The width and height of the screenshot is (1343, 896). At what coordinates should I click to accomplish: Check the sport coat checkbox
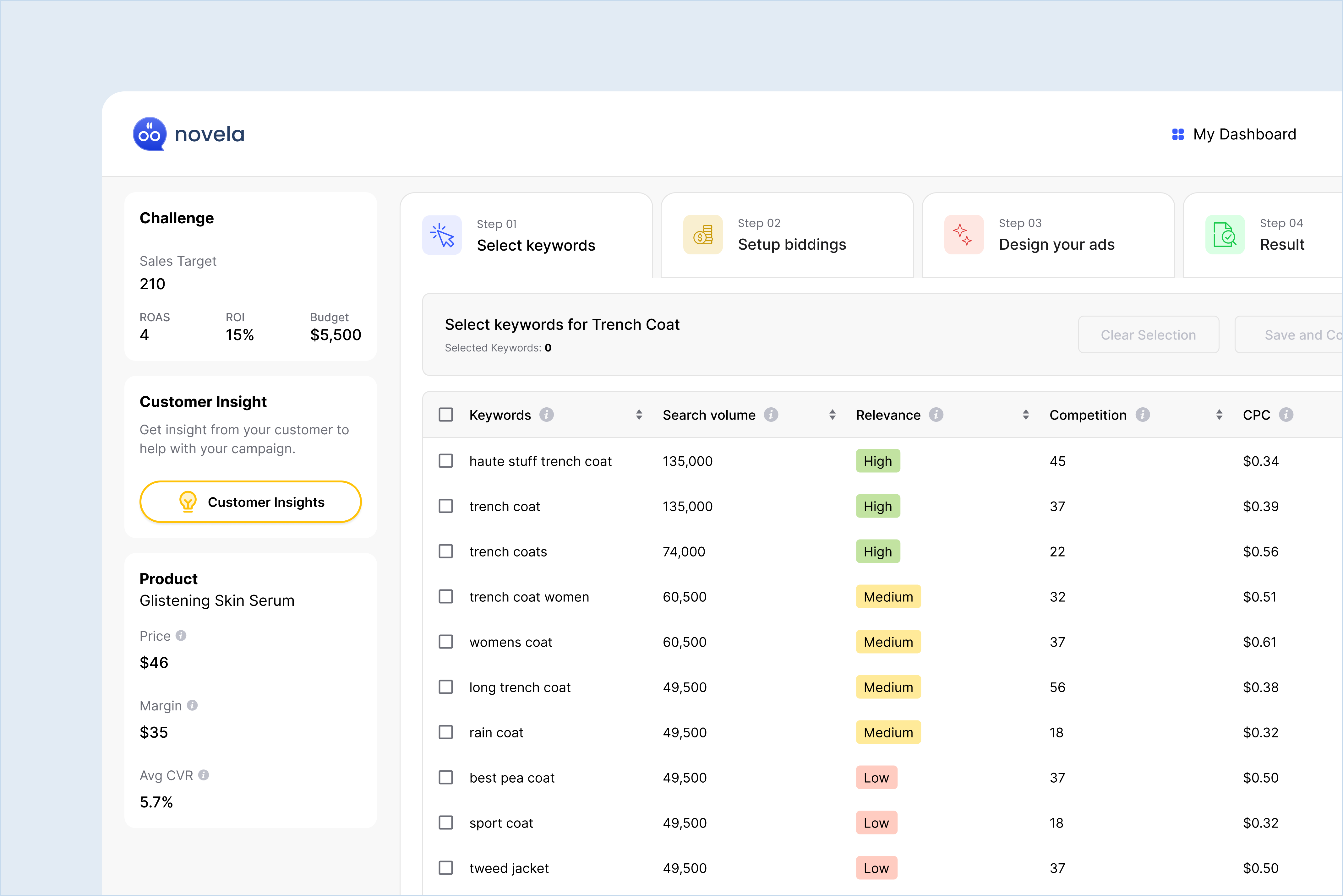(446, 822)
